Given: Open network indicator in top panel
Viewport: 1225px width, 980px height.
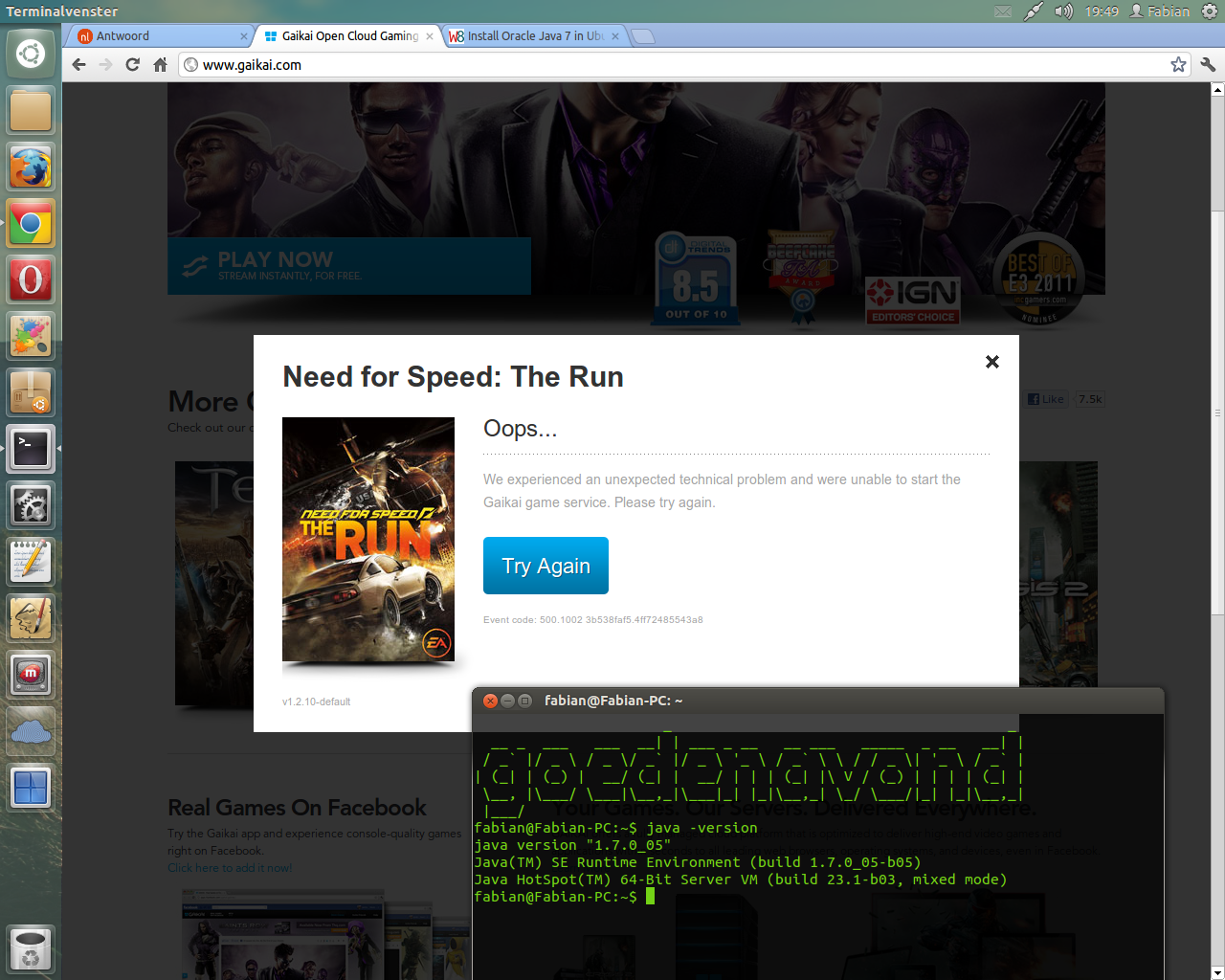Looking at the screenshot, I should click(1034, 11).
